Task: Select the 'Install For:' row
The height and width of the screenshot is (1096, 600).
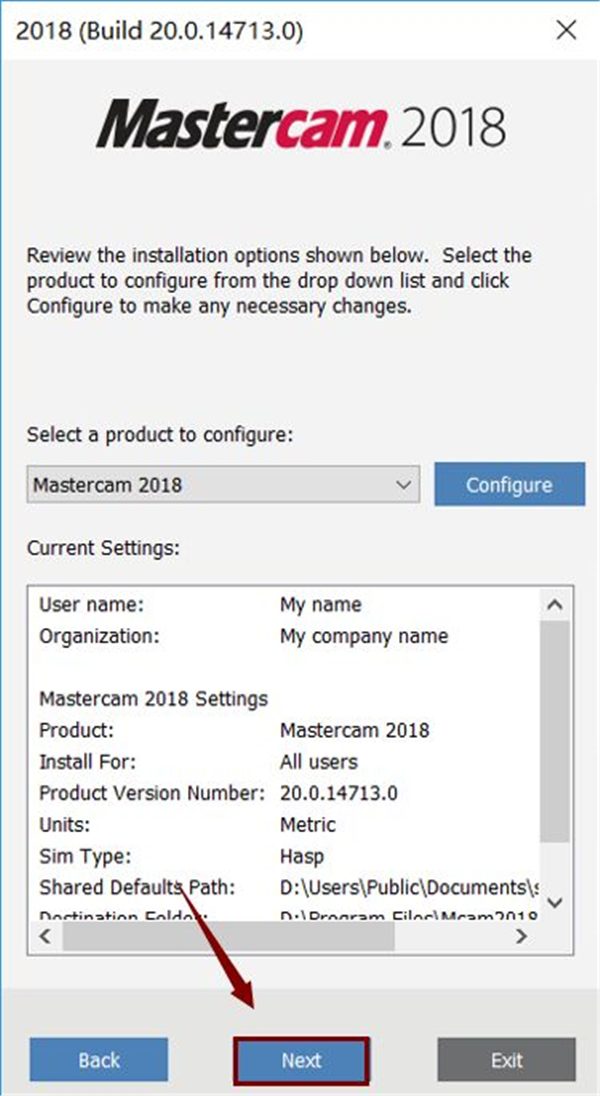Action: [x=285, y=761]
